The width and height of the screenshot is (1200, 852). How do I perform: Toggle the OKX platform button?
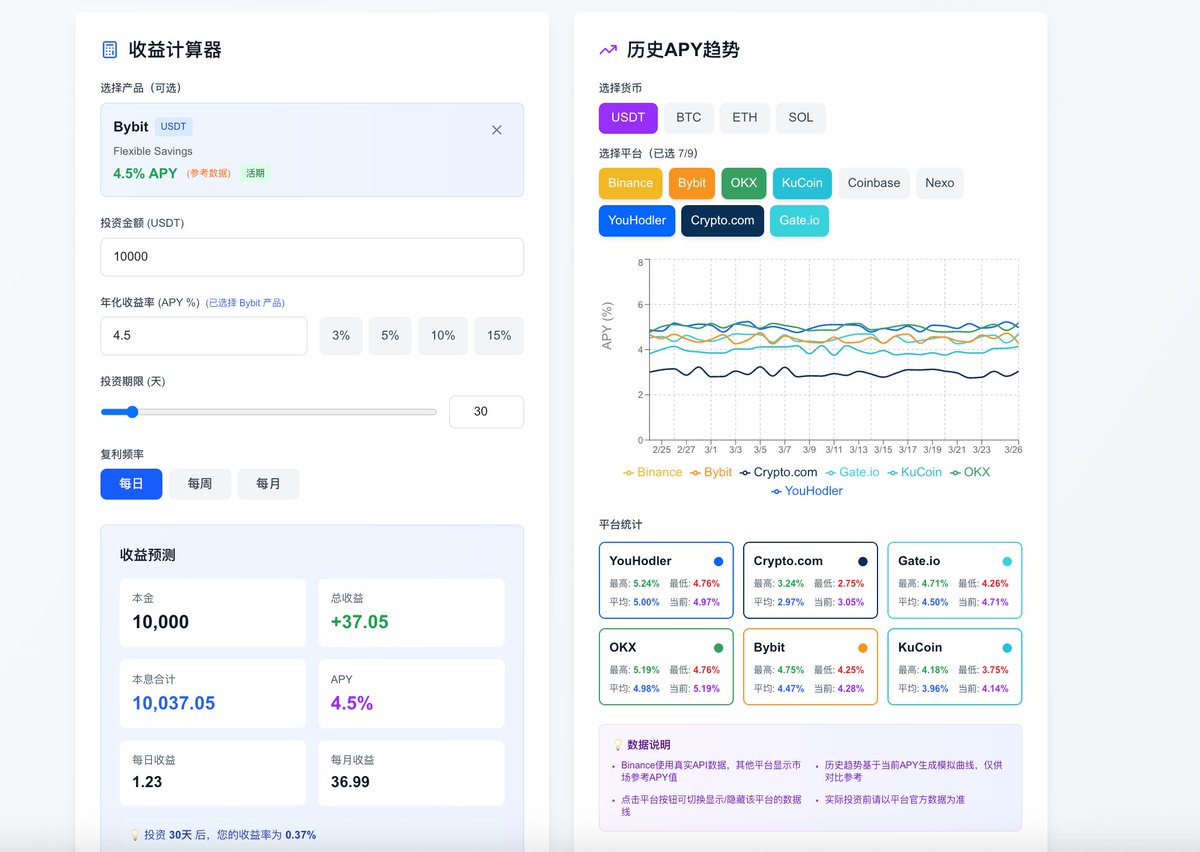tap(744, 183)
